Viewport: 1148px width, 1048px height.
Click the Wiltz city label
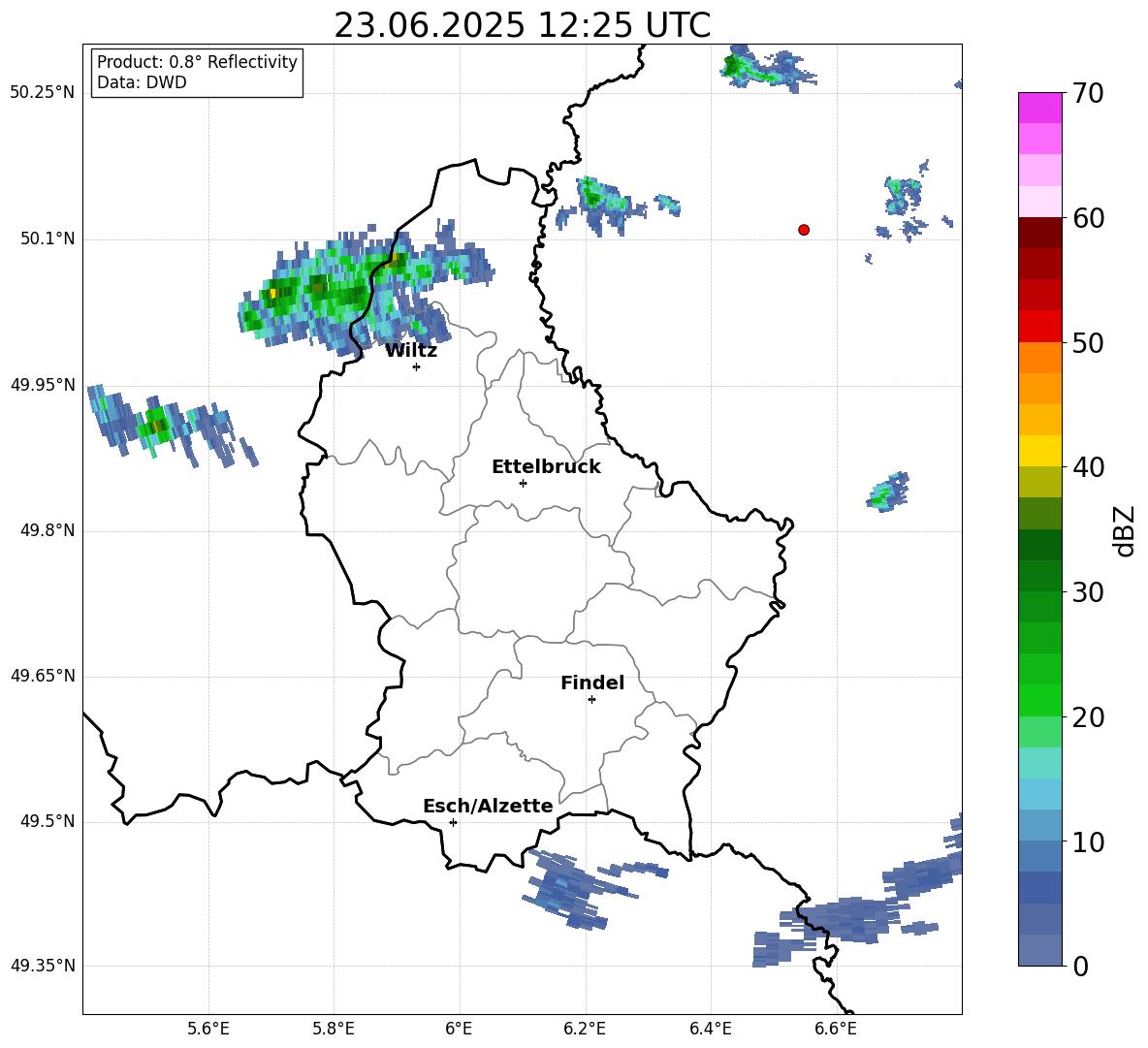[411, 351]
